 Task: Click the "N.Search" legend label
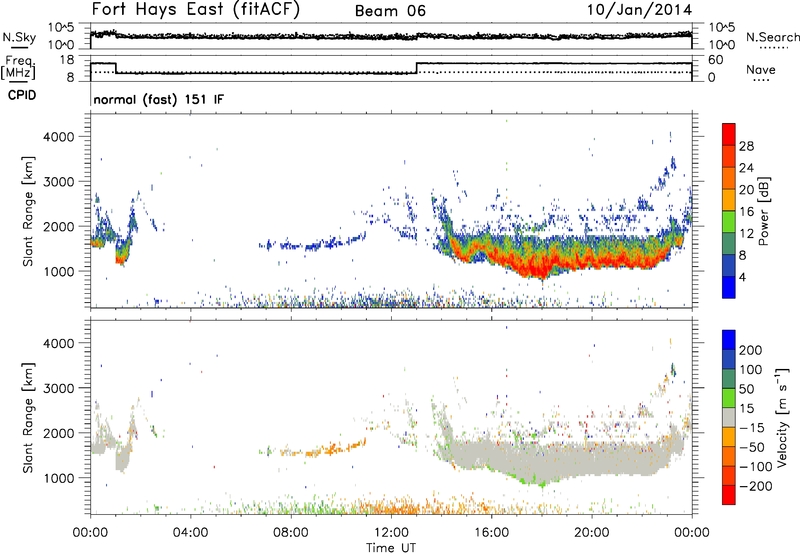click(772, 37)
